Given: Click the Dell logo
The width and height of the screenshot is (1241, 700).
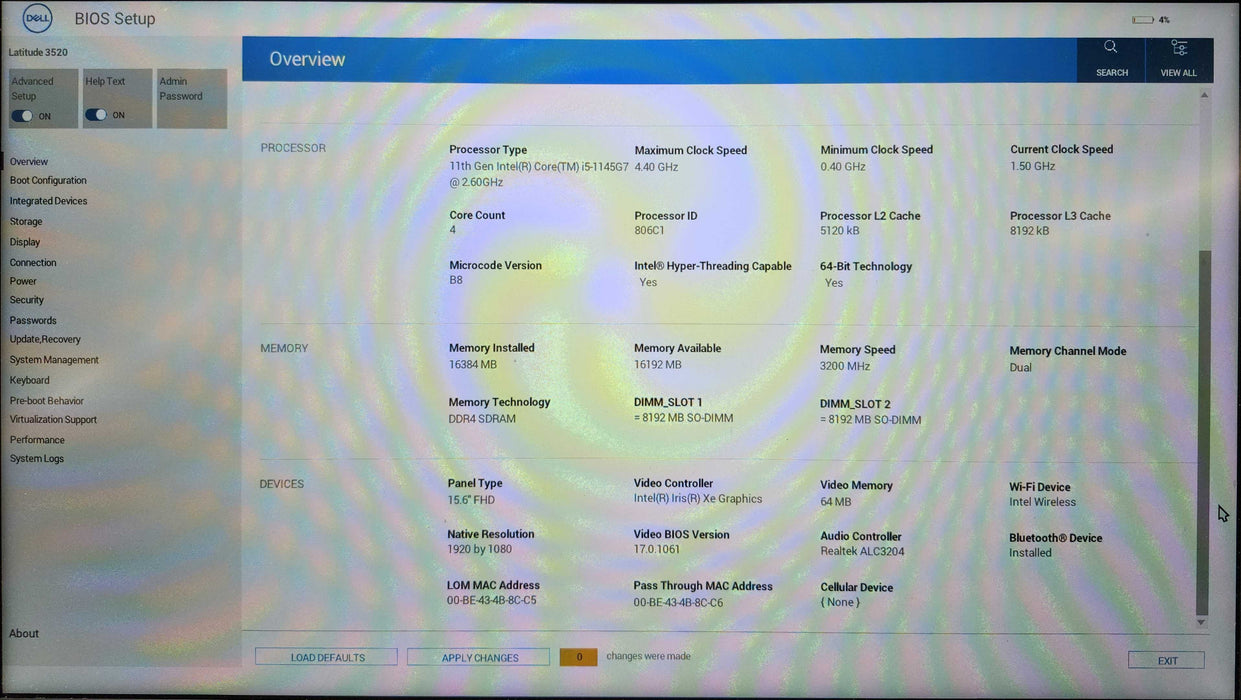Looking at the screenshot, I should pos(37,18).
